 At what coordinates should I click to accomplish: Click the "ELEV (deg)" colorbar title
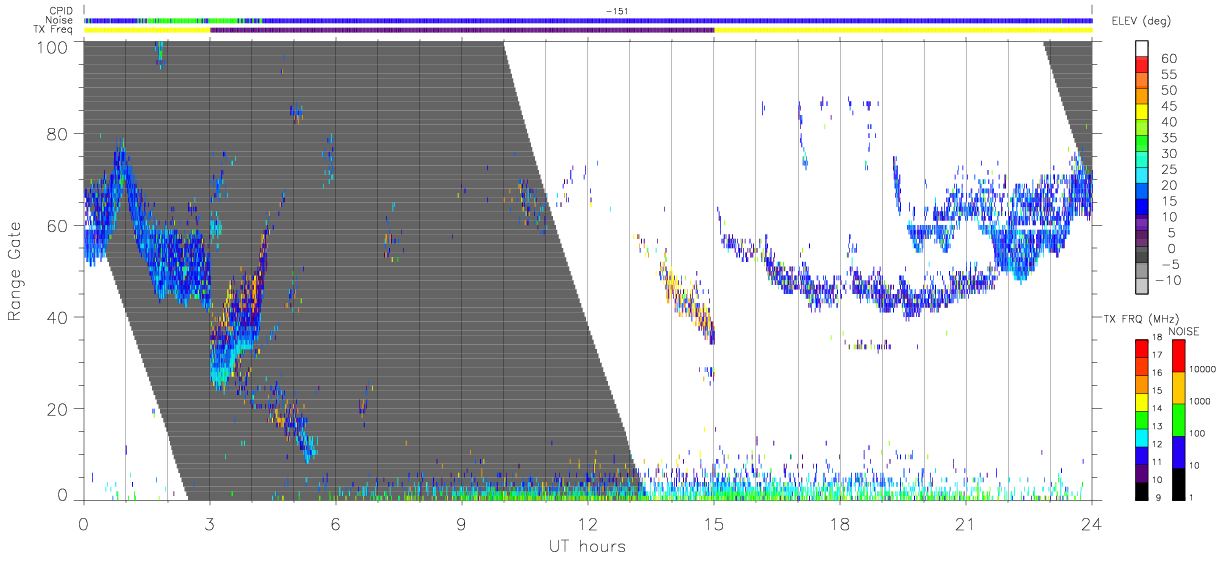coord(1142,21)
